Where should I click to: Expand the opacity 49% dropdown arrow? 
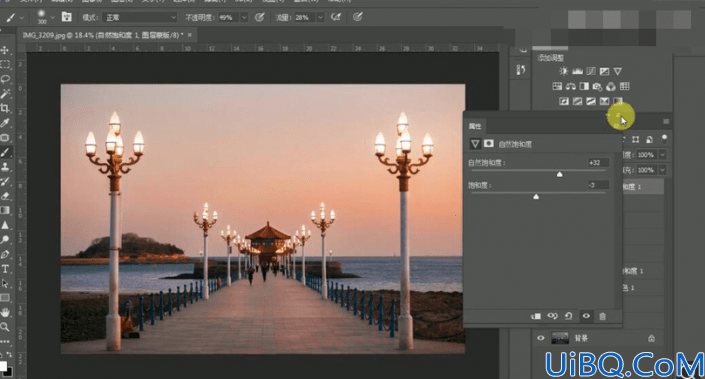tap(244, 18)
